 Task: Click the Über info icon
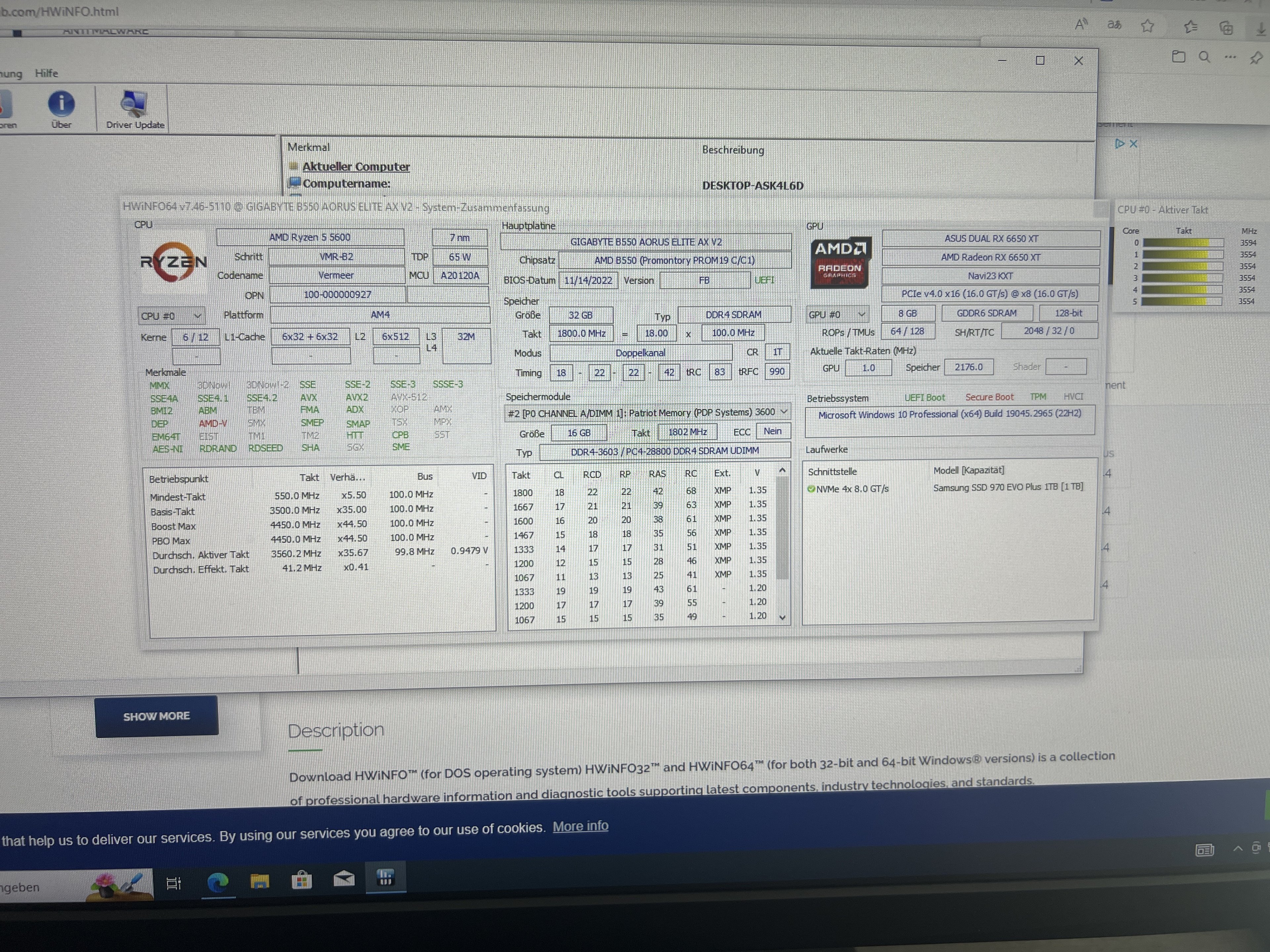[x=61, y=104]
